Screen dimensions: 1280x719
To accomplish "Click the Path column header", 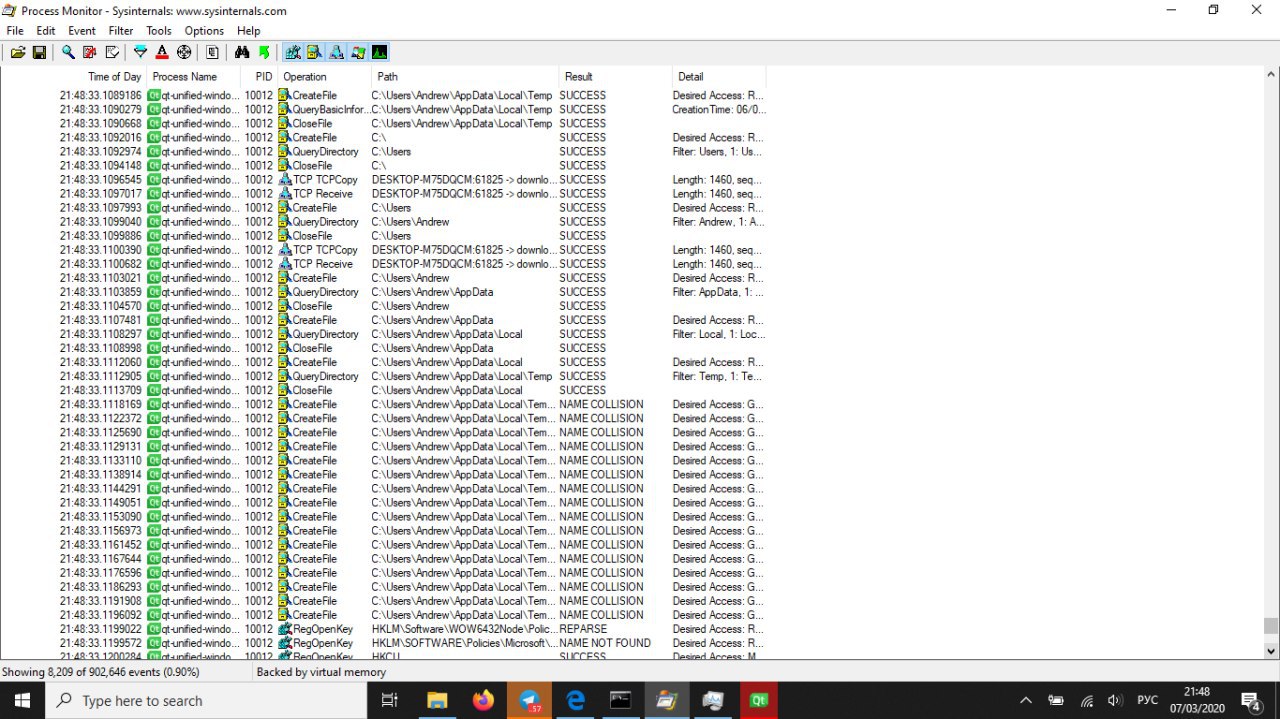I will (465, 76).
